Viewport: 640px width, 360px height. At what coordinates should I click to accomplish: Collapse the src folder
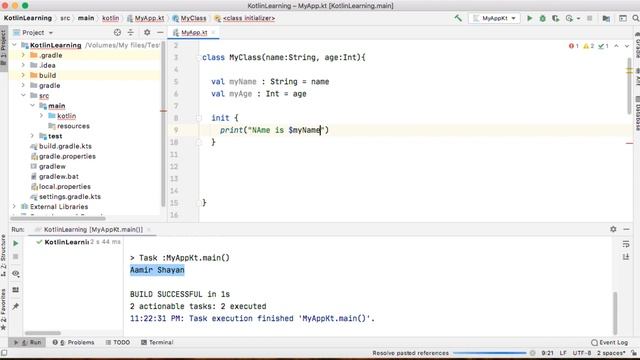23,96
